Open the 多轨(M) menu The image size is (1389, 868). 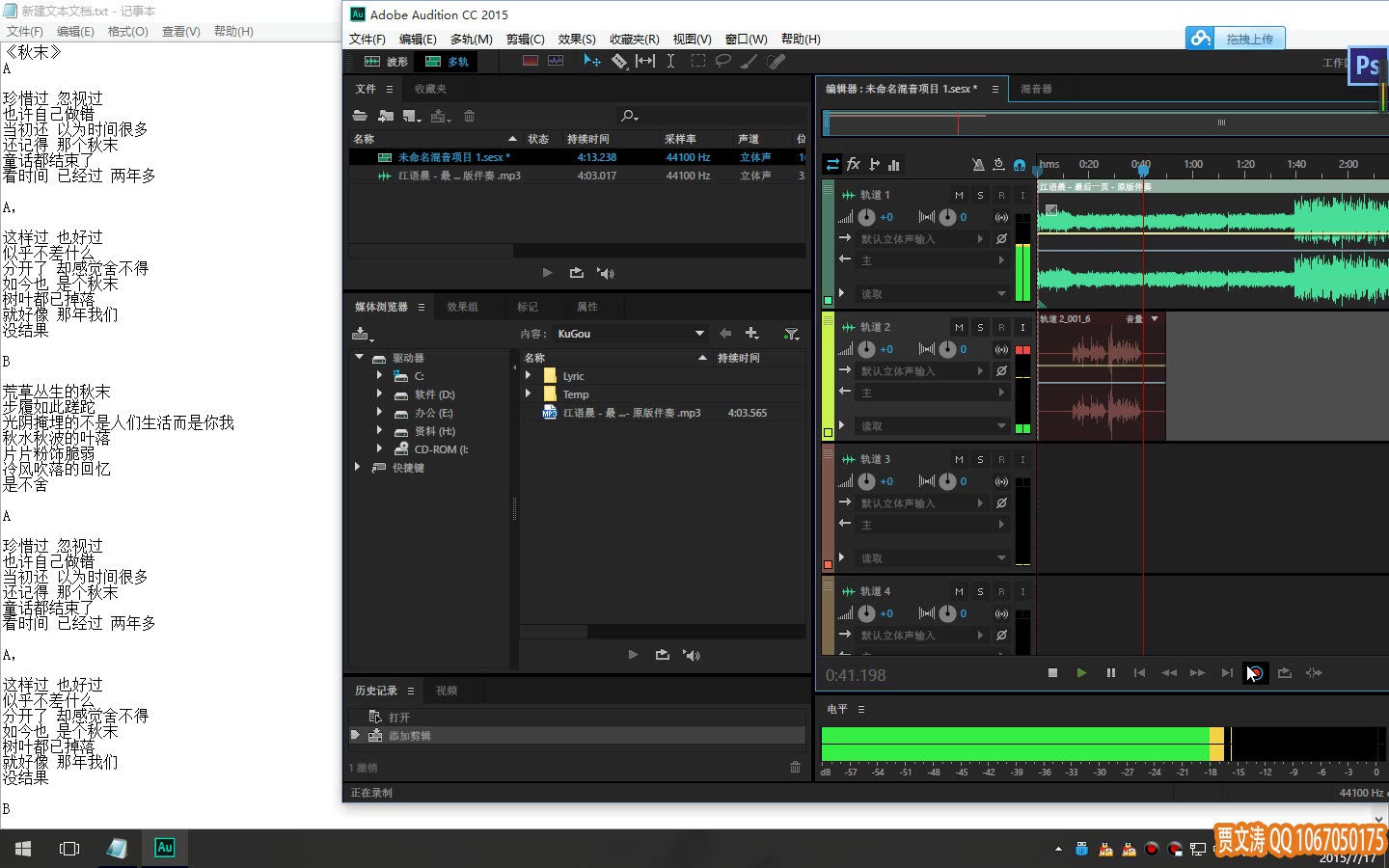click(472, 40)
